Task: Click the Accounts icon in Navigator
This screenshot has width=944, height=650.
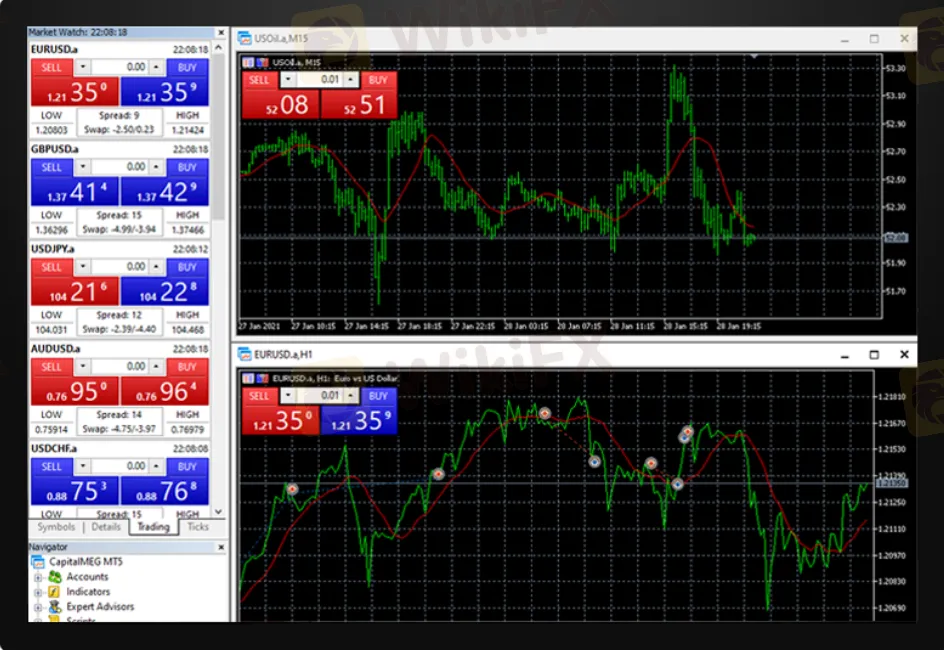Action: click(x=55, y=577)
